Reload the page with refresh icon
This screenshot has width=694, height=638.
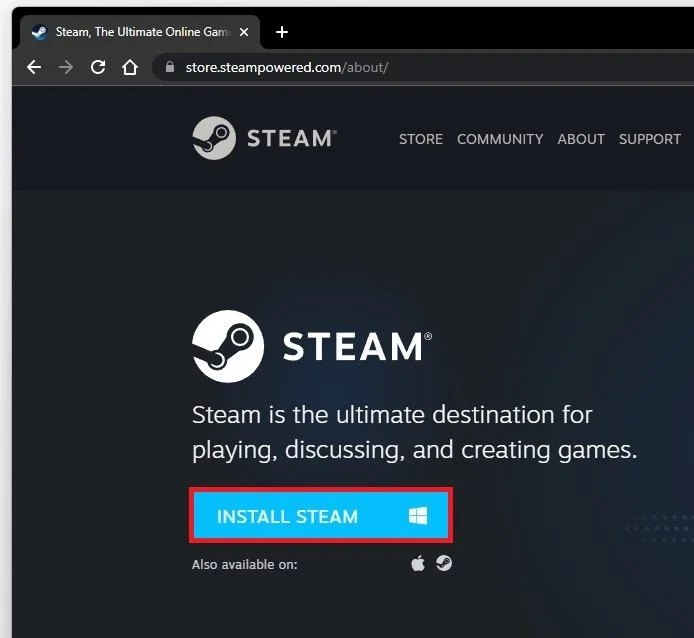coord(98,67)
